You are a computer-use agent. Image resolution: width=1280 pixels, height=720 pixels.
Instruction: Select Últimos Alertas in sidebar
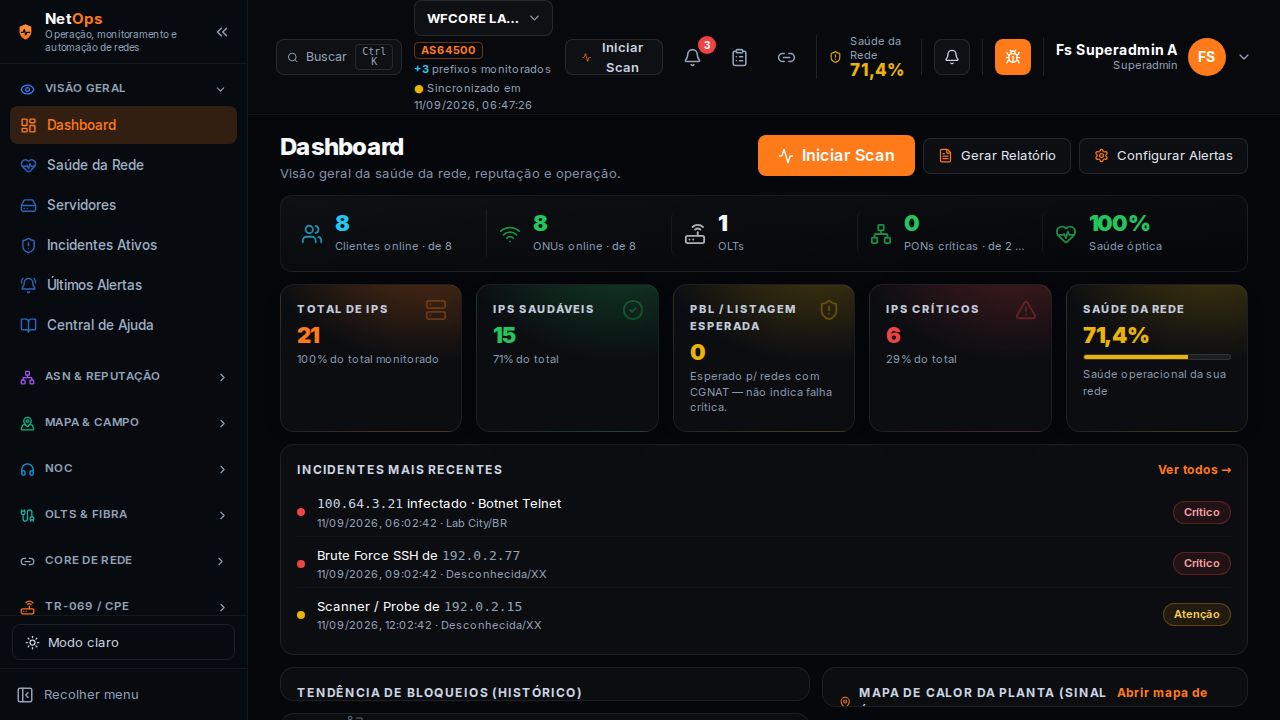[x=123, y=285]
